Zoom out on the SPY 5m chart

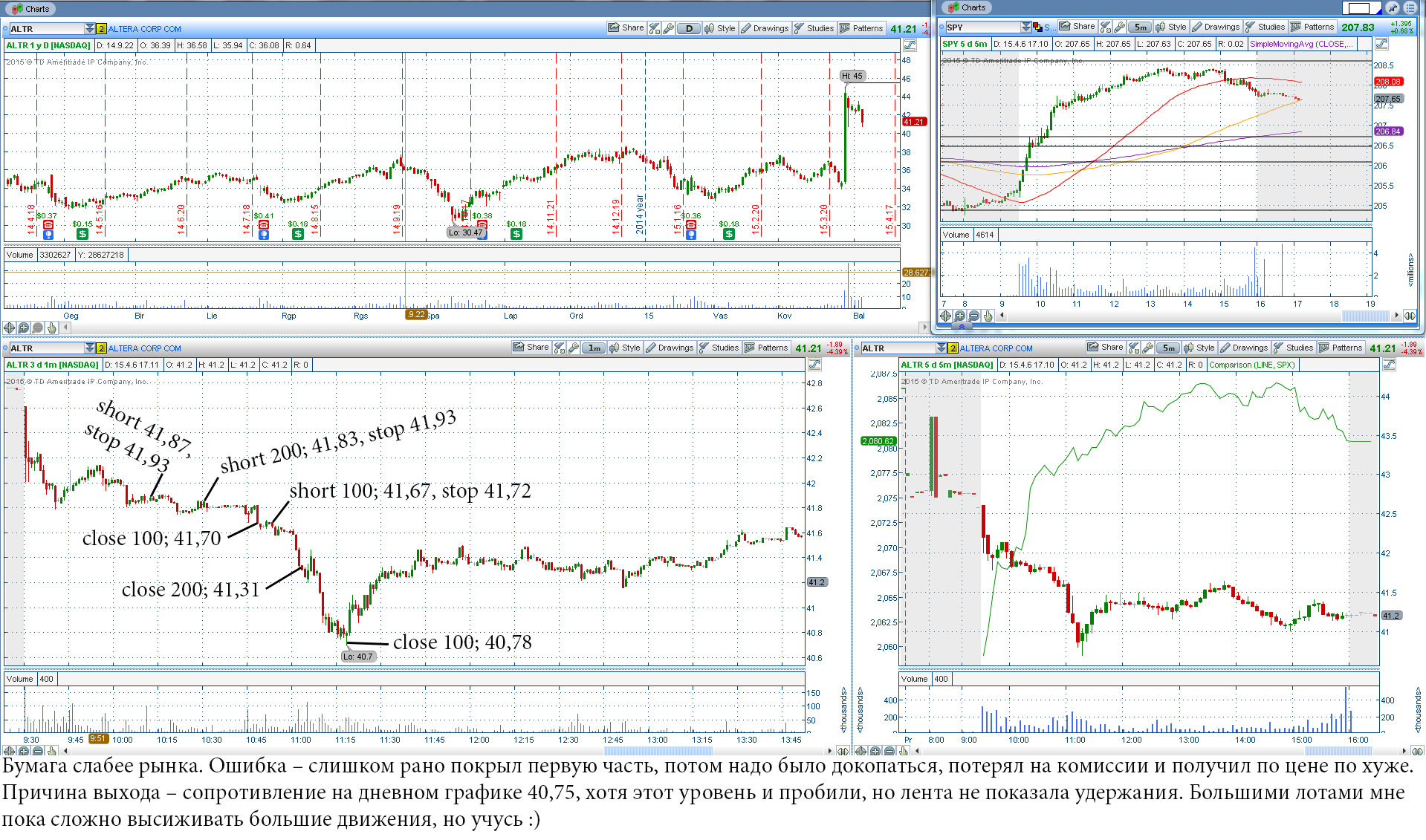coord(973,316)
